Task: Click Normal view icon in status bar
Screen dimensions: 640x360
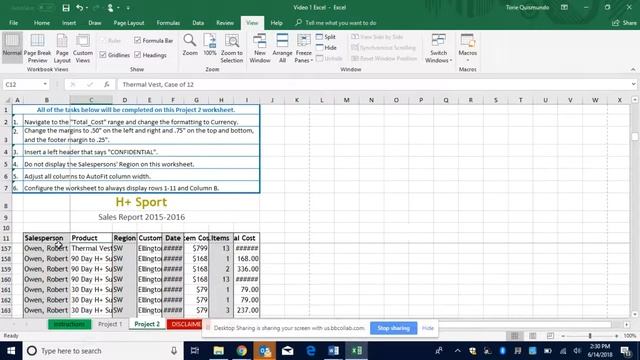Action: (515, 336)
